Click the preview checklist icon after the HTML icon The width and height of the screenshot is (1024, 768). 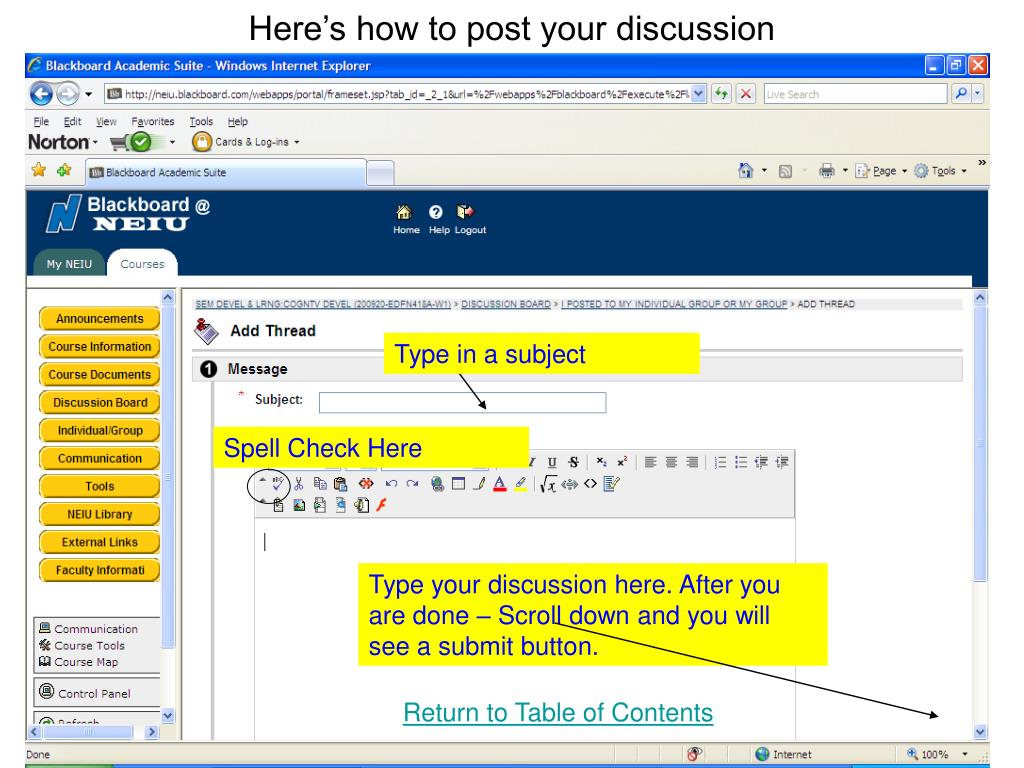click(x=611, y=484)
